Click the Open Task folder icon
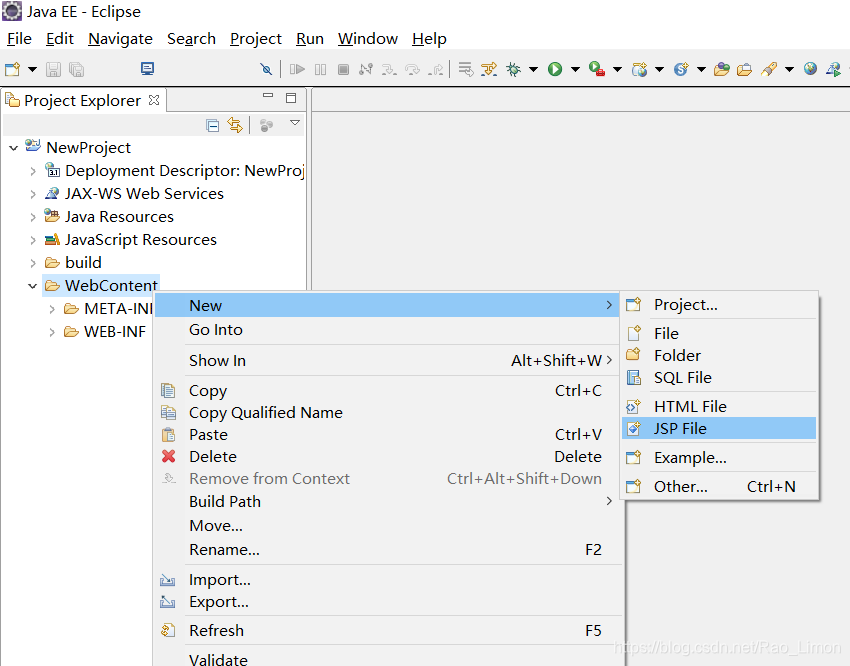The width and height of the screenshot is (850, 666). pyautogui.click(x=744, y=69)
